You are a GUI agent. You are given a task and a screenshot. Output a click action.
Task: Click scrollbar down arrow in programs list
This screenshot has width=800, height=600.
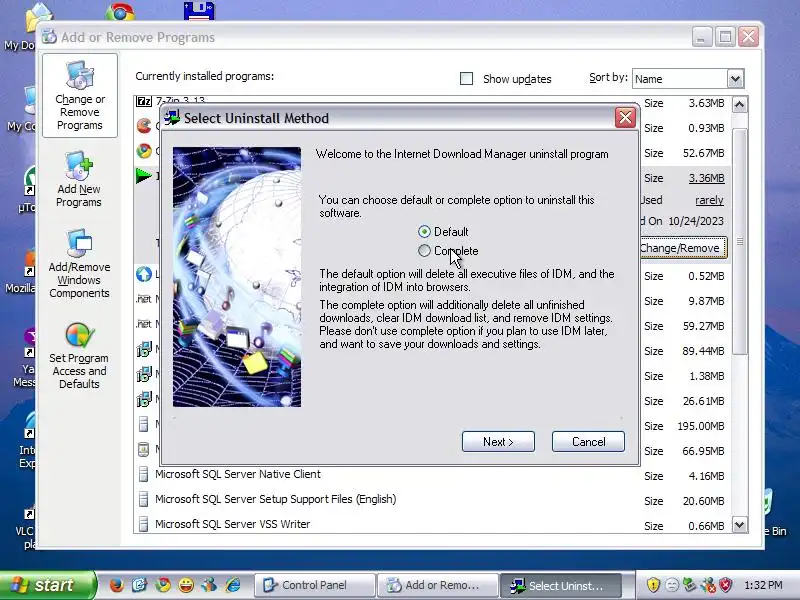coord(739,524)
